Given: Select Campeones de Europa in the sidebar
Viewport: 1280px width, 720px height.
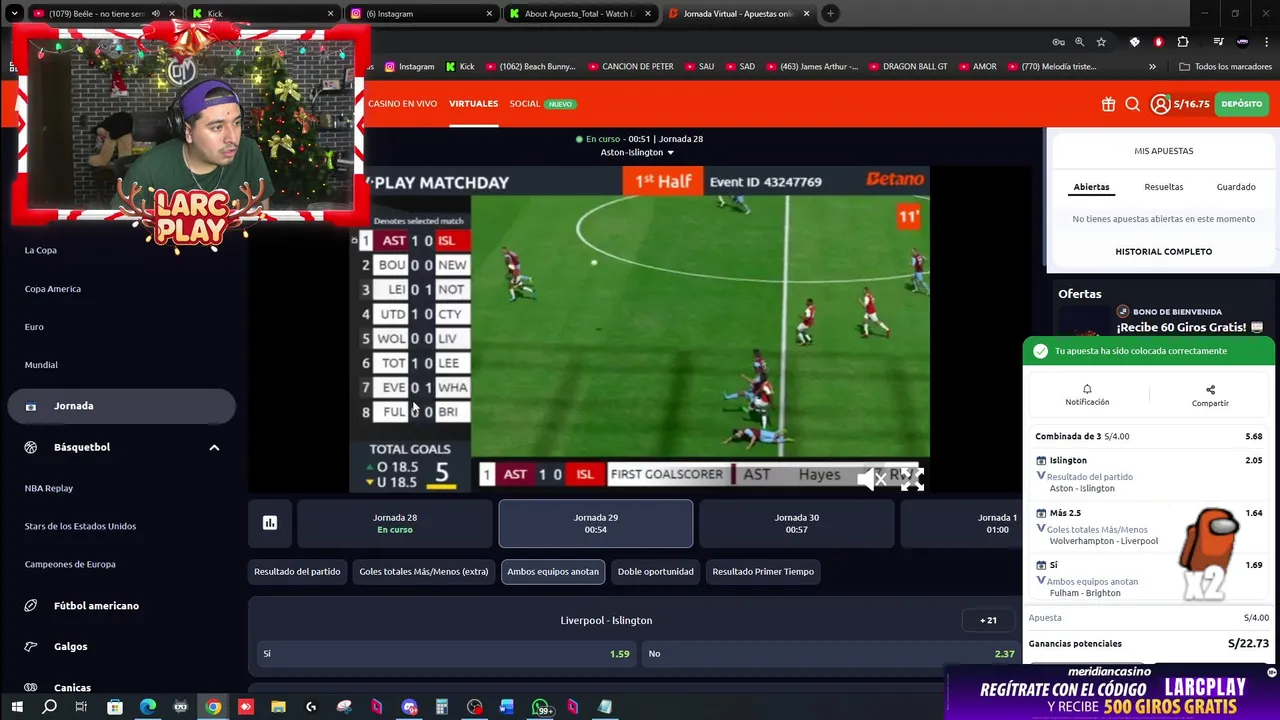Looking at the screenshot, I should [x=70, y=564].
